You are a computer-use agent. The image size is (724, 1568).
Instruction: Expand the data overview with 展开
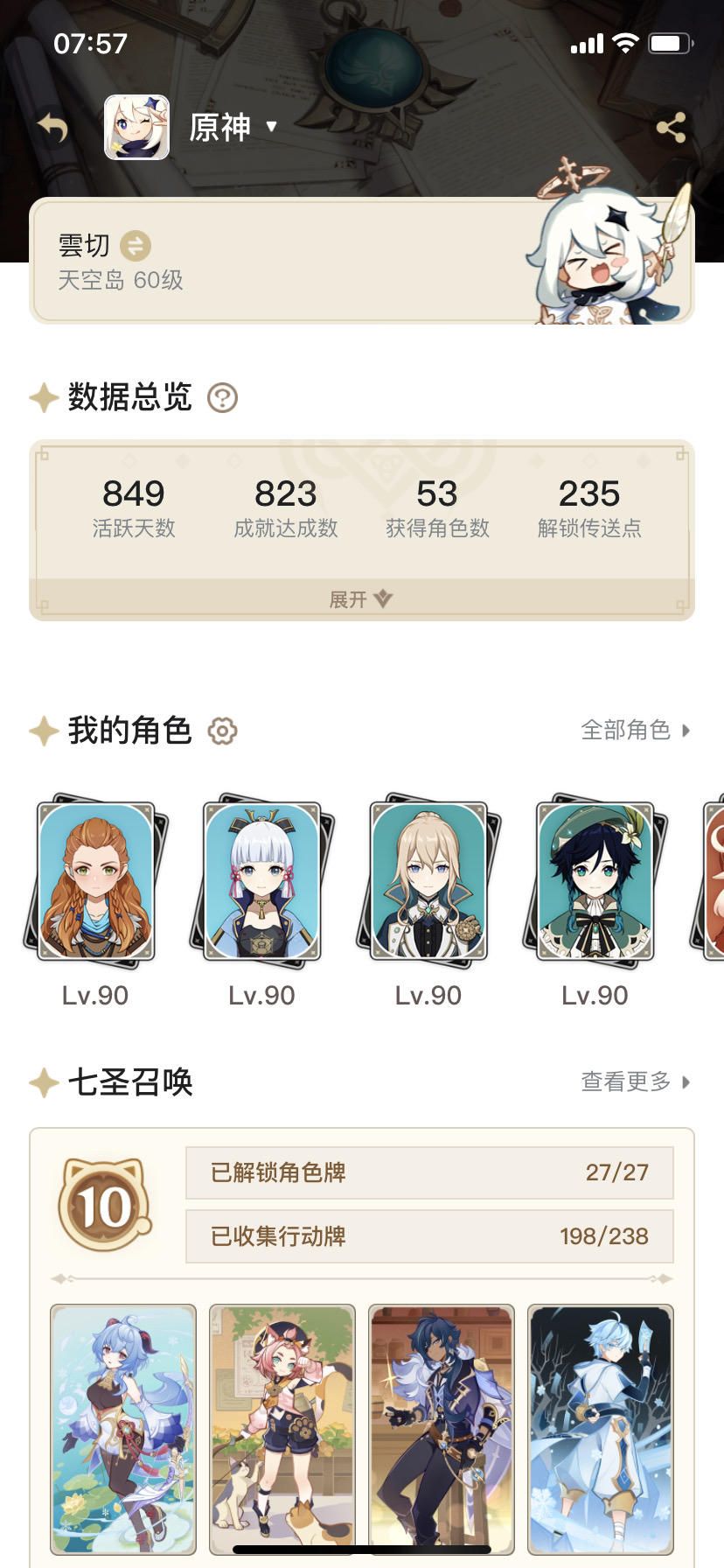click(x=361, y=599)
